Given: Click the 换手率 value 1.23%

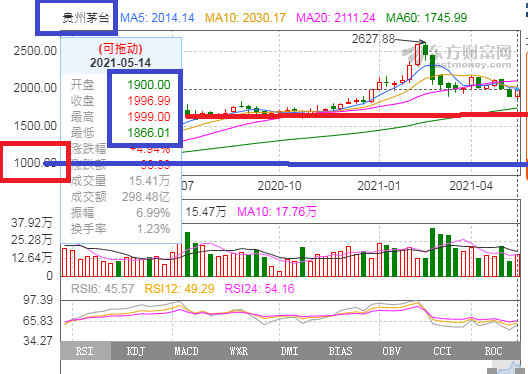Looking at the screenshot, I should click(153, 229).
